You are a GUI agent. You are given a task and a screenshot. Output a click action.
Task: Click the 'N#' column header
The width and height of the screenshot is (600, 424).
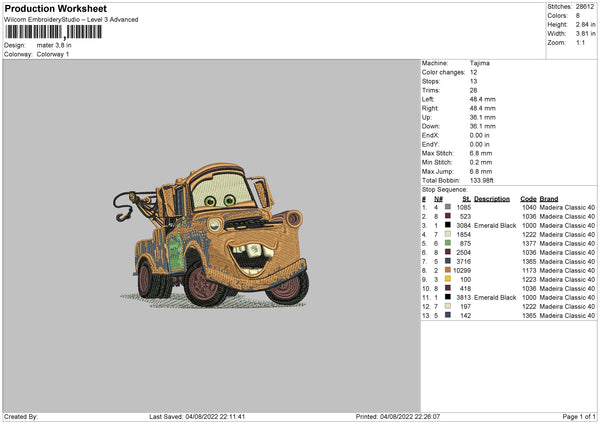[438, 199]
